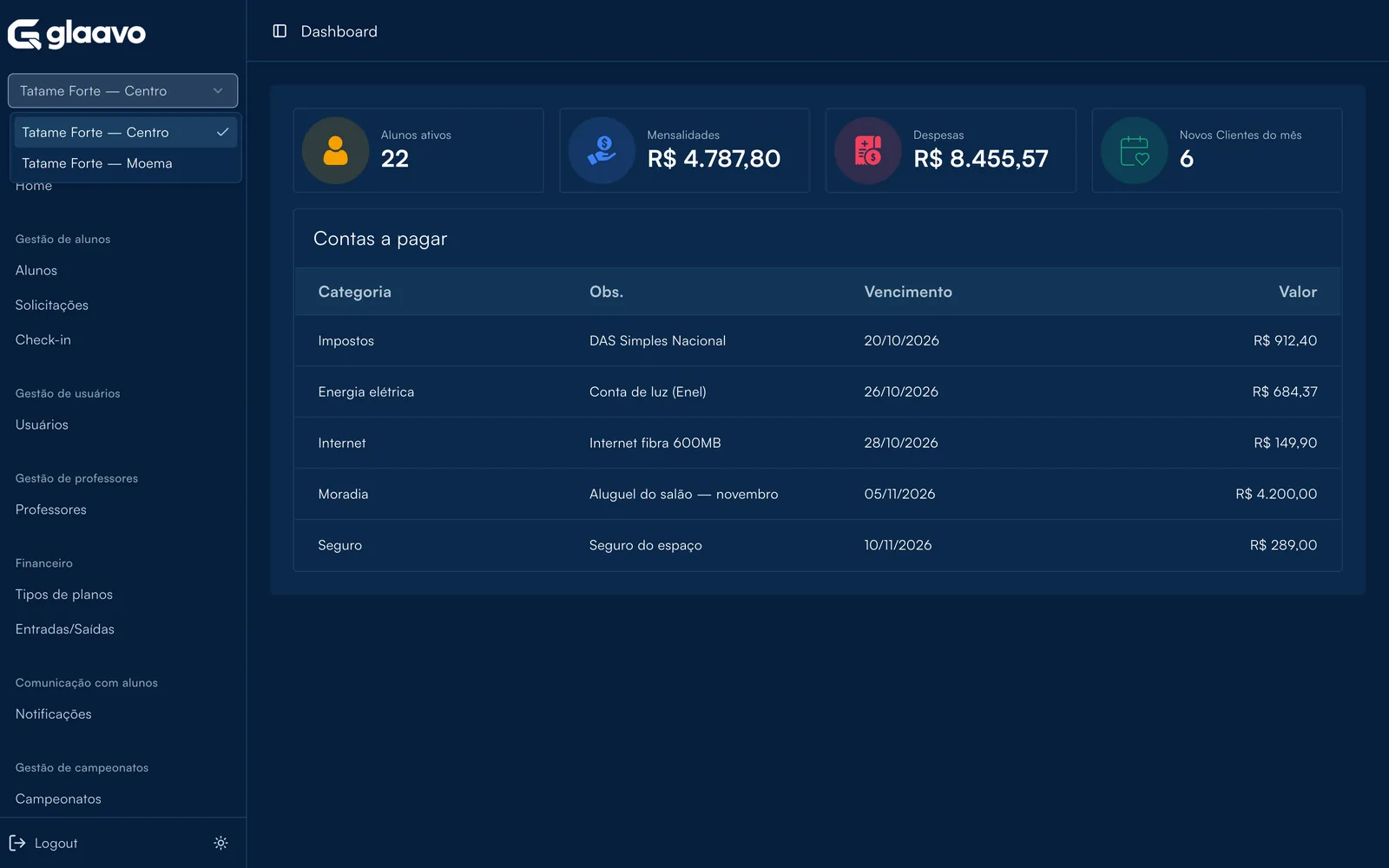
Task: Click the Despesas calculator icon
Action: (868, 150)
